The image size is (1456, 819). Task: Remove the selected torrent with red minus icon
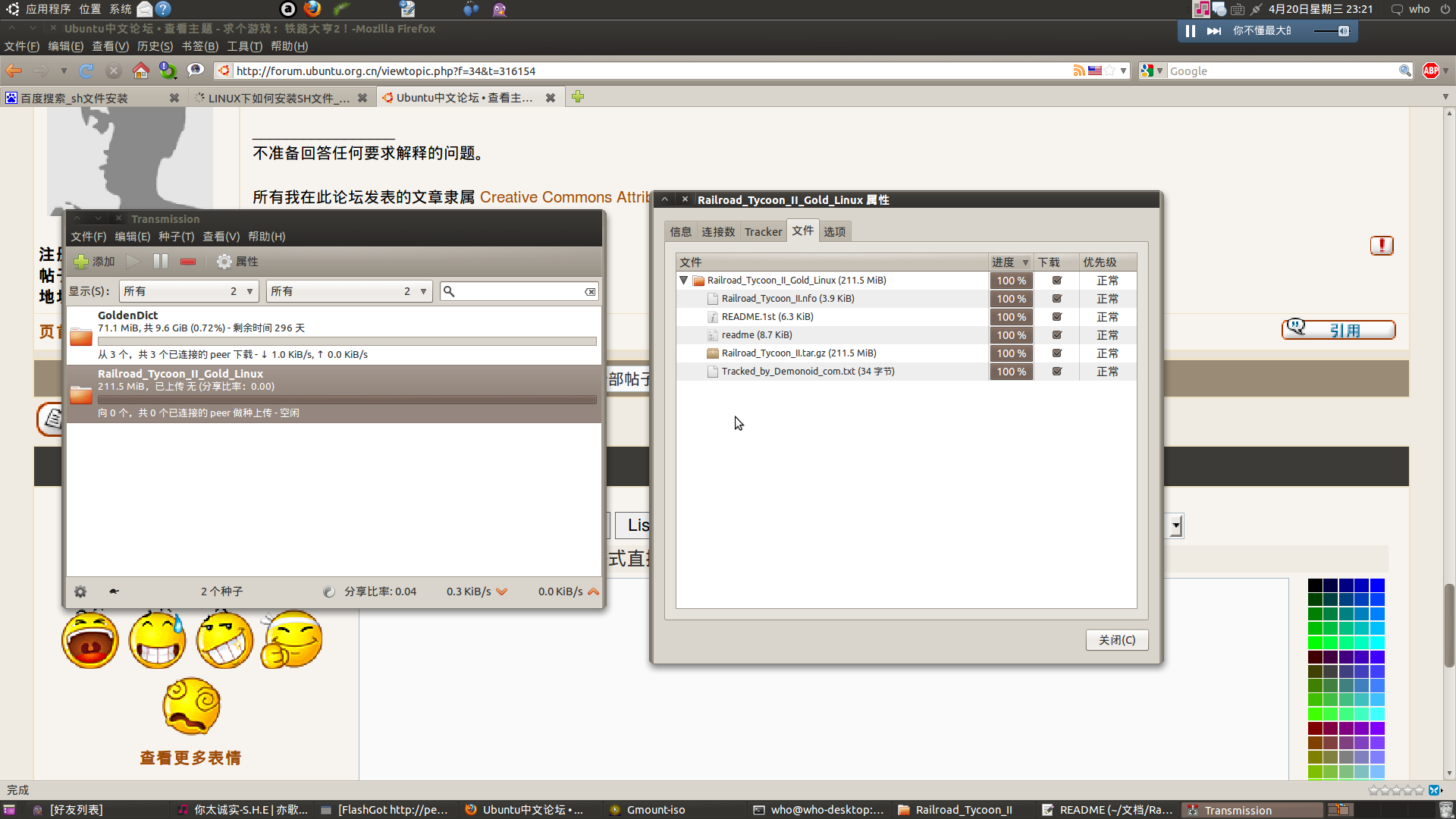[x=188, y=262]
